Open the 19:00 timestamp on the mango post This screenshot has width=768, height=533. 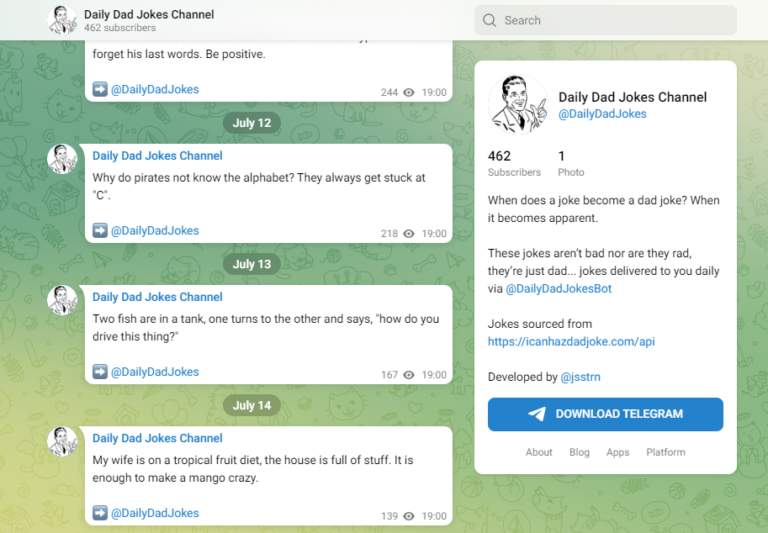click(x=434, y=516)
